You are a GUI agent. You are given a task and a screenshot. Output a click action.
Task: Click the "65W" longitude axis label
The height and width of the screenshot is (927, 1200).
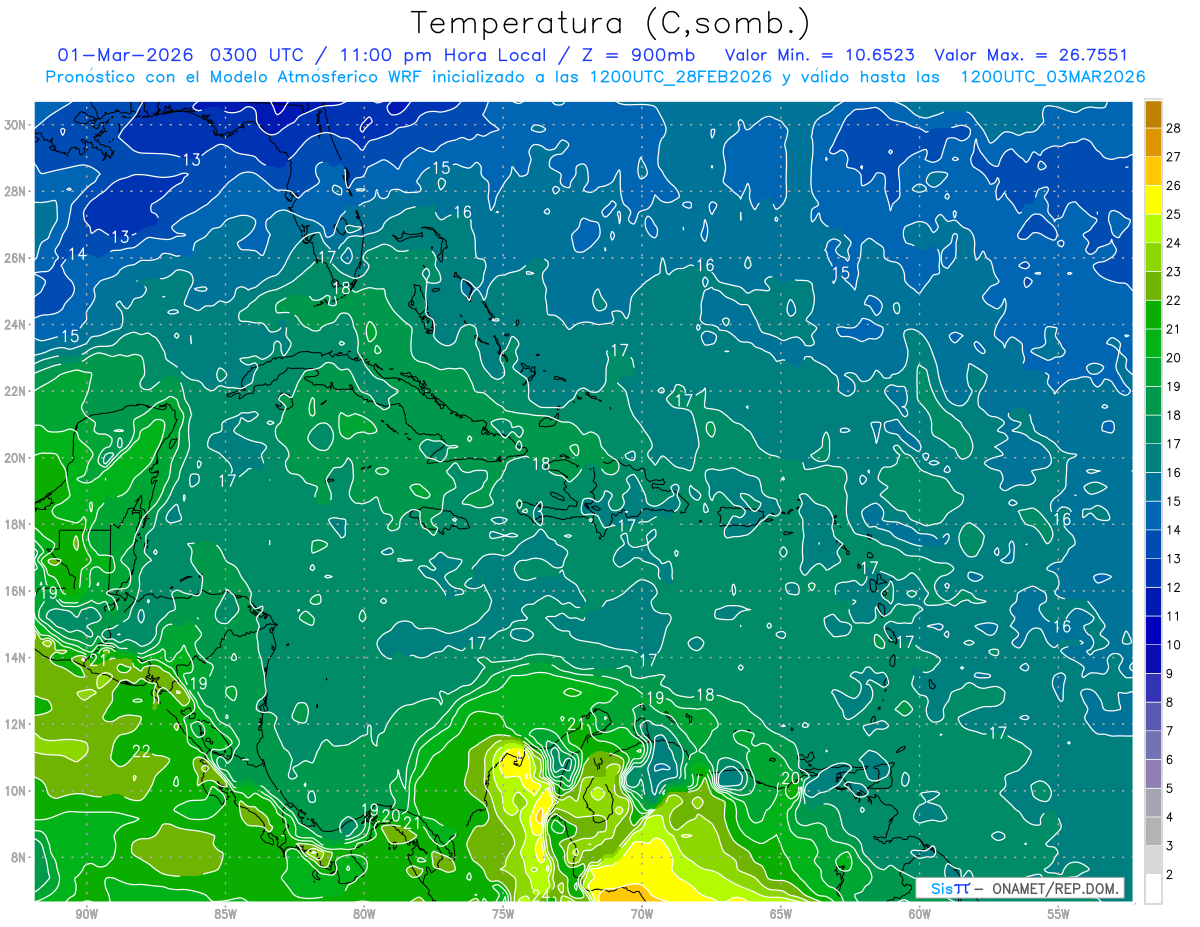(781, 914)
